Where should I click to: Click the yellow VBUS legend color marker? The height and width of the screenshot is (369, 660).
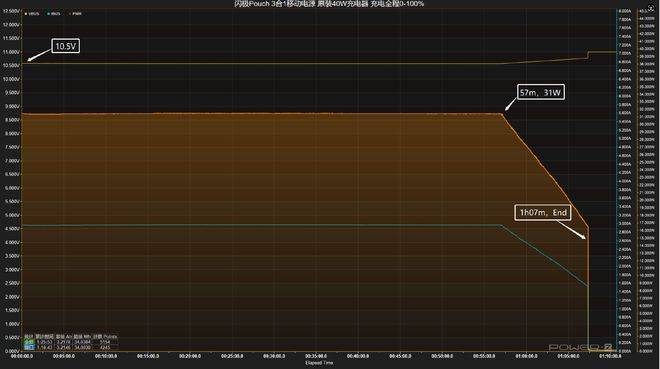pos(26,14)
